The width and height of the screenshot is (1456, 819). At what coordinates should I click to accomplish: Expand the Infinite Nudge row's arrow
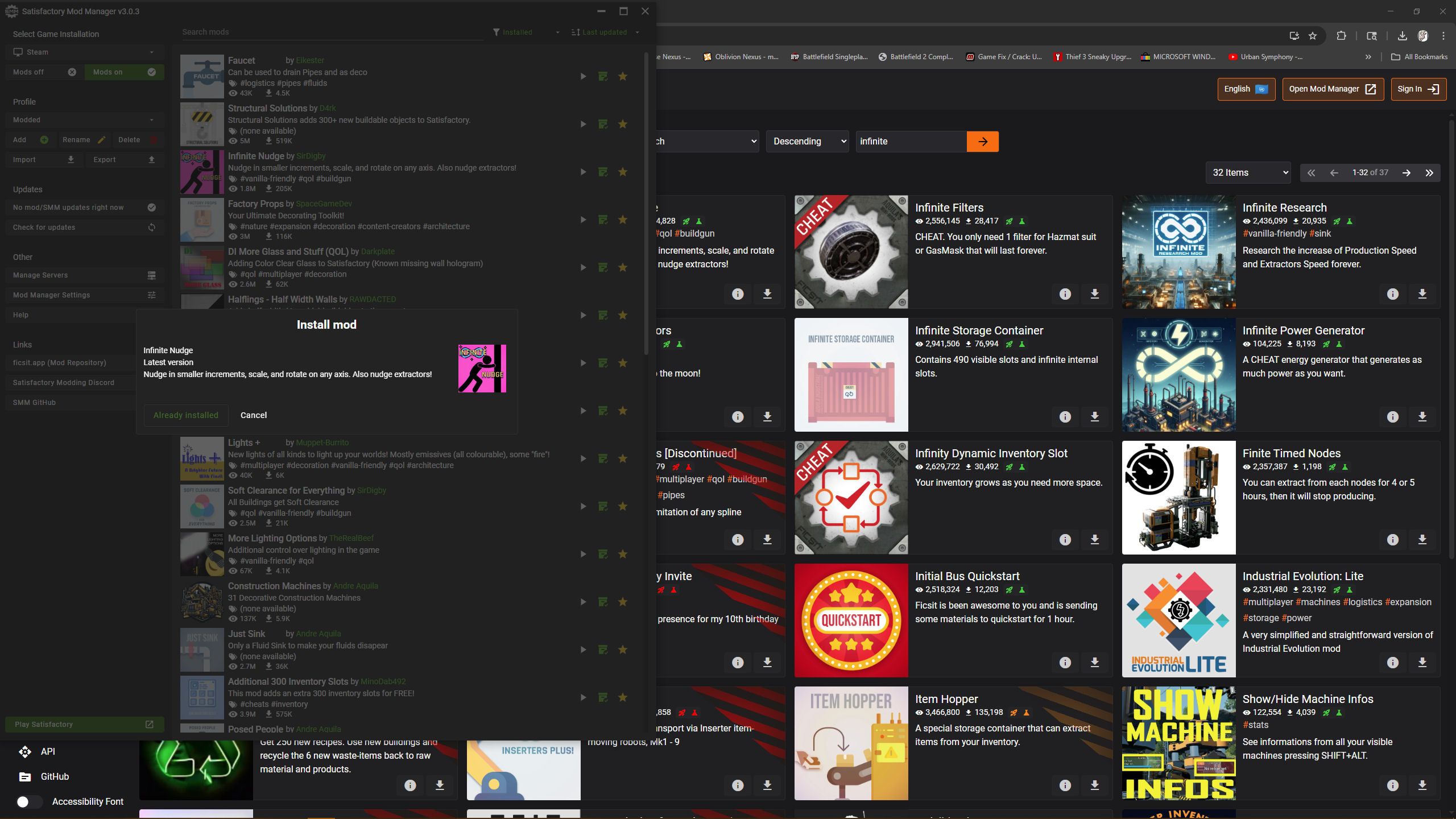[583, 172]
